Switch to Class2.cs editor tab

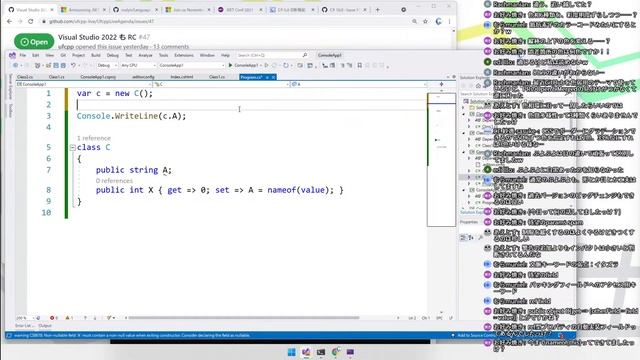click(25, 77)
